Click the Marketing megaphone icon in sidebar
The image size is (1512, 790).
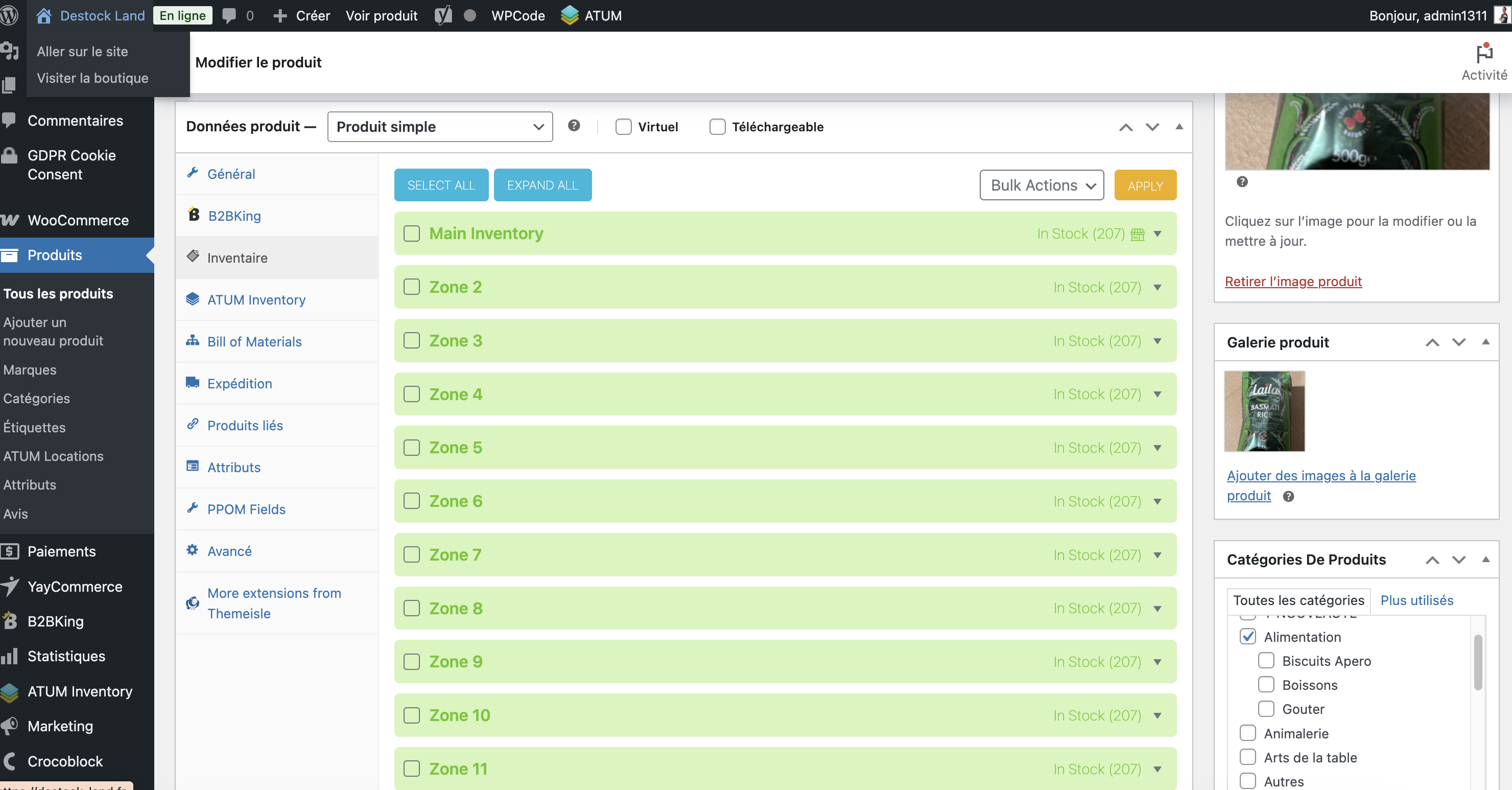coord(9,726)
